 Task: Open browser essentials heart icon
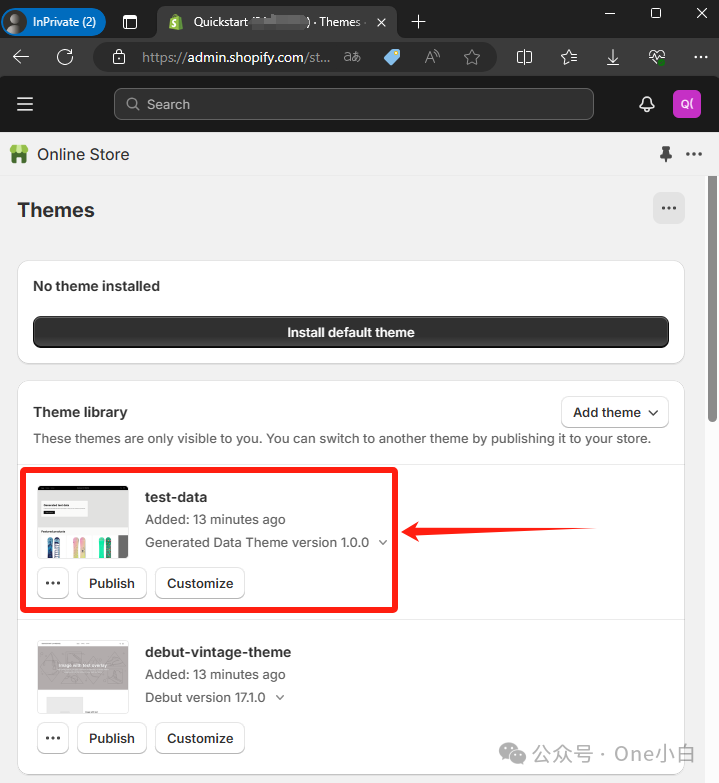[657, 57]
